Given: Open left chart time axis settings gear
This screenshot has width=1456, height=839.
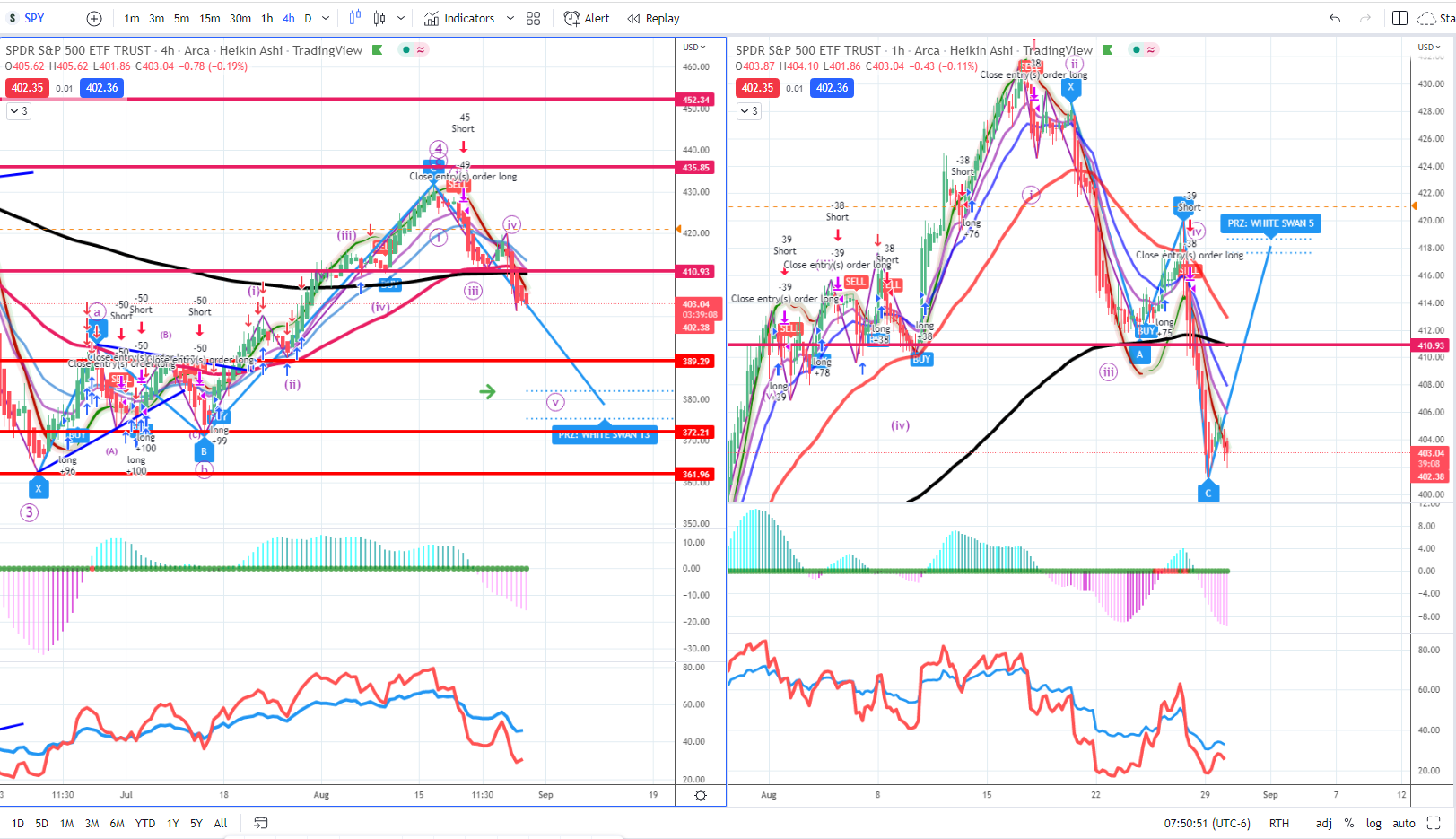Looking at the screenshot, I should click(701, 795).
